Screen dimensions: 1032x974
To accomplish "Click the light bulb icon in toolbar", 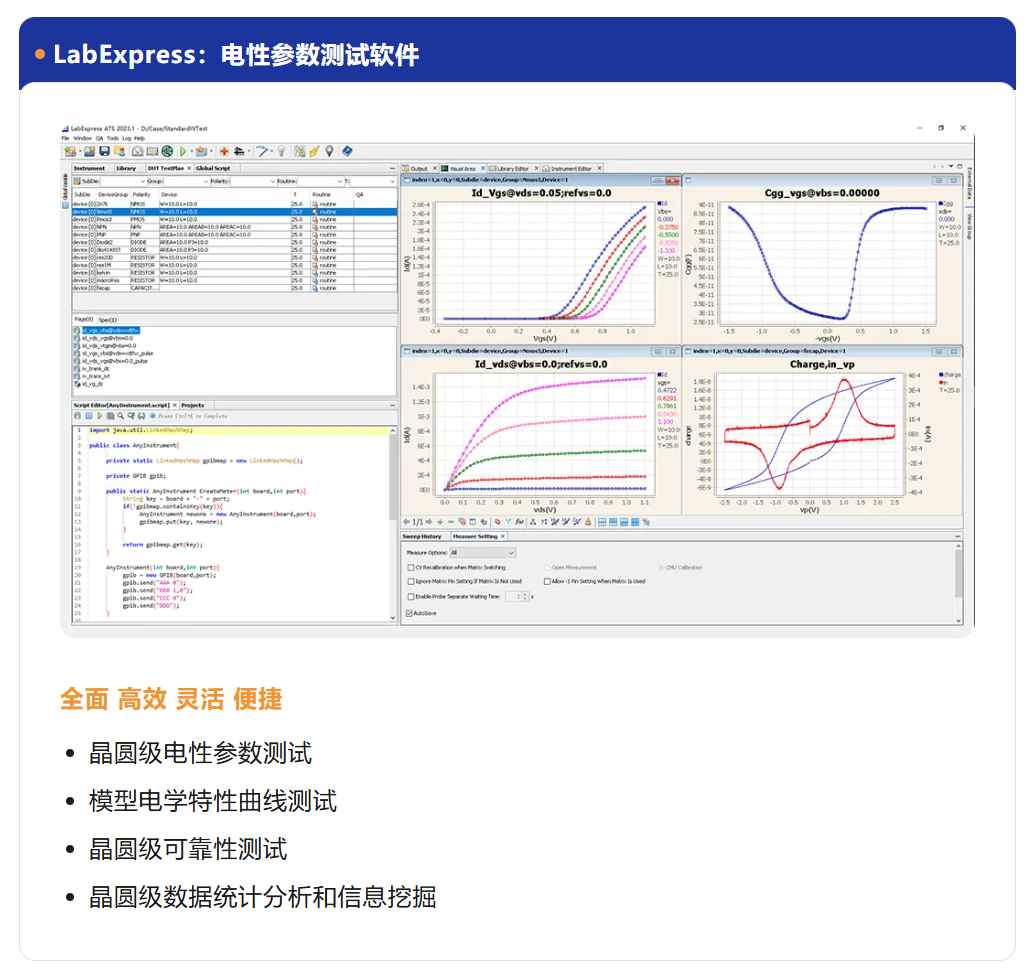I will (281, 151).
